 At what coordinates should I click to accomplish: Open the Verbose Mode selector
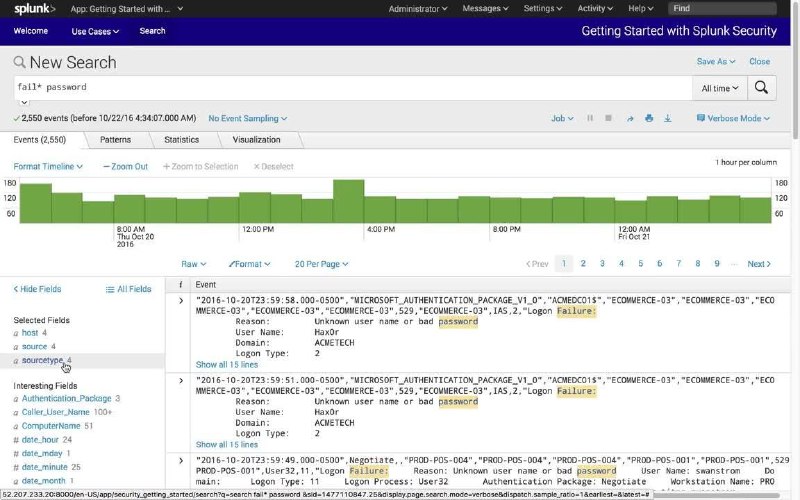733,118
